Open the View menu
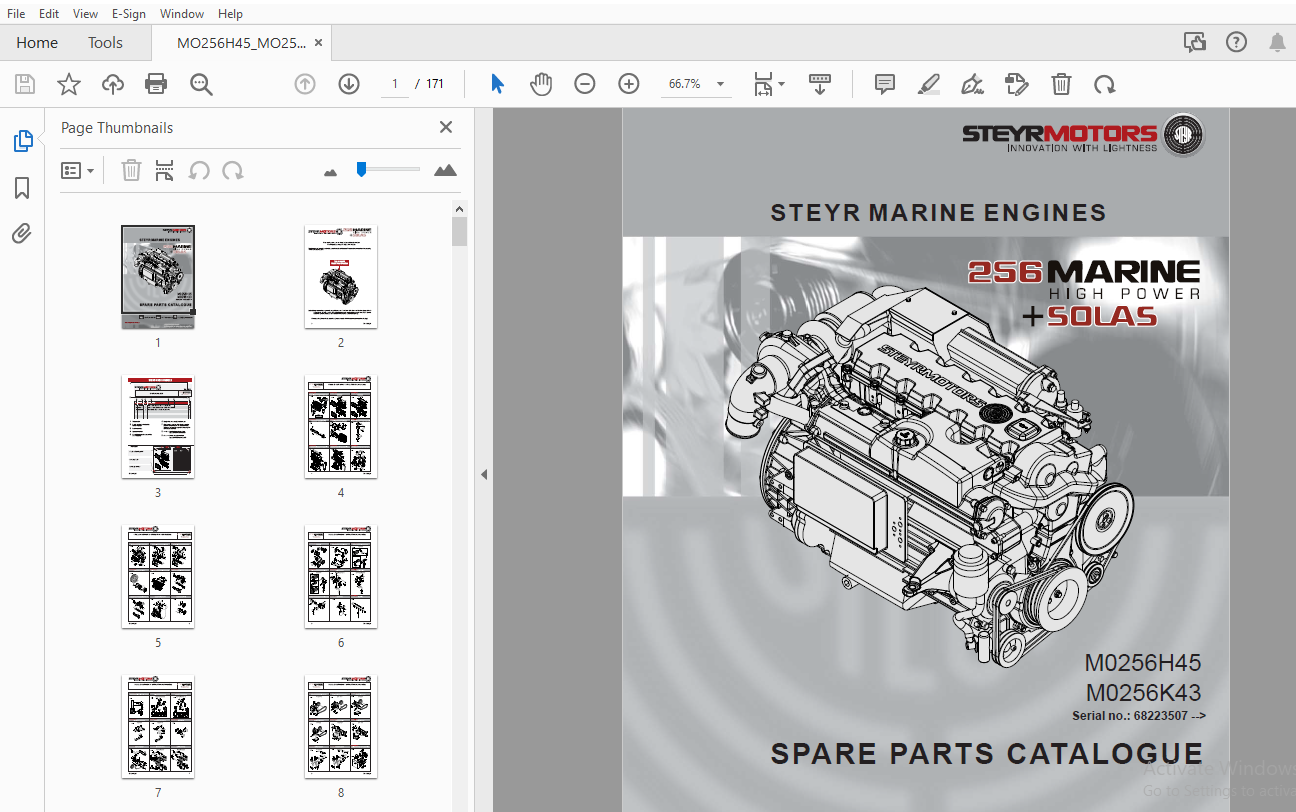The width and height of the screenshot is (1296, 812). tap(85, 14)
